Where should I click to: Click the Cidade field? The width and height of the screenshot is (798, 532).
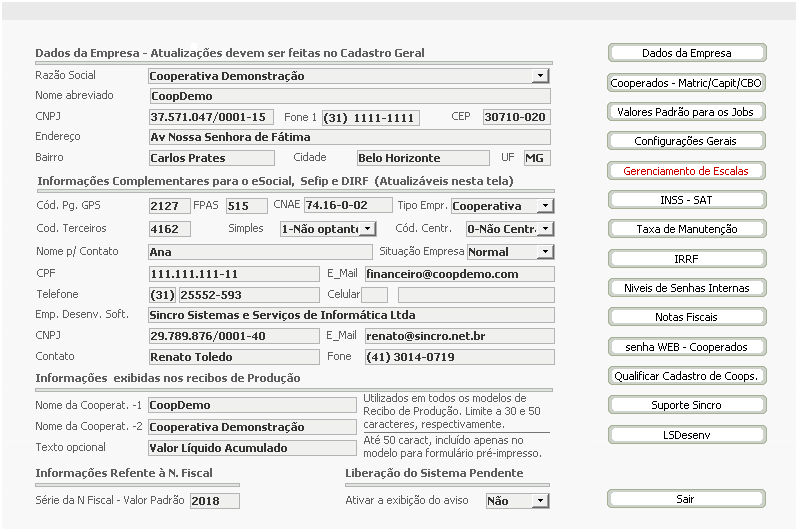pos(423,158)
